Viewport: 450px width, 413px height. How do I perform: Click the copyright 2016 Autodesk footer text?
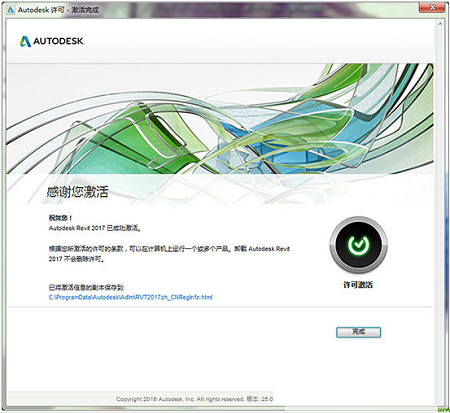(x=194, y=399)
